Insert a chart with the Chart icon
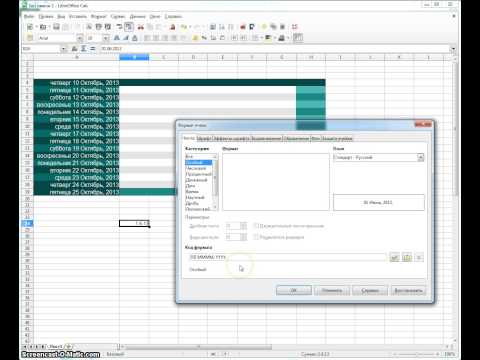Viewport: 480px width, 360px height. [x=243, y=27]
